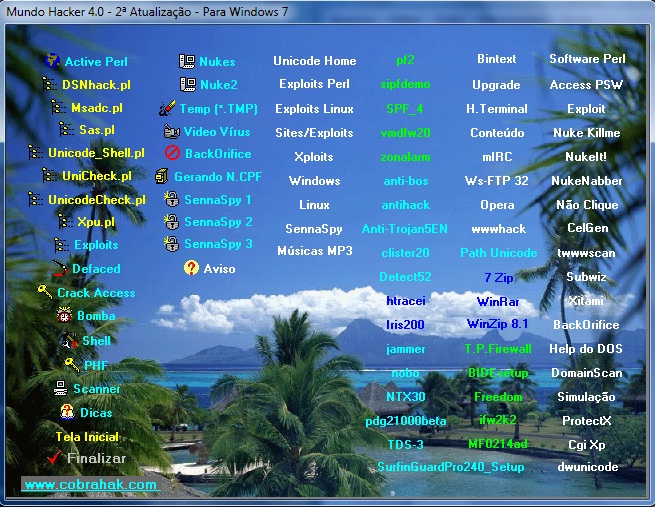
Task: Click the Active Perl globe icon
Action: point(53,61)
